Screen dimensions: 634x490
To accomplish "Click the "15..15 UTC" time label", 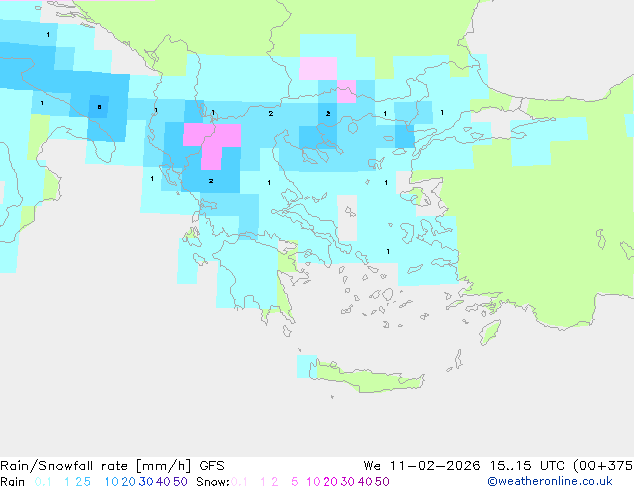I will pyautogui.click(x=528, y=466).
